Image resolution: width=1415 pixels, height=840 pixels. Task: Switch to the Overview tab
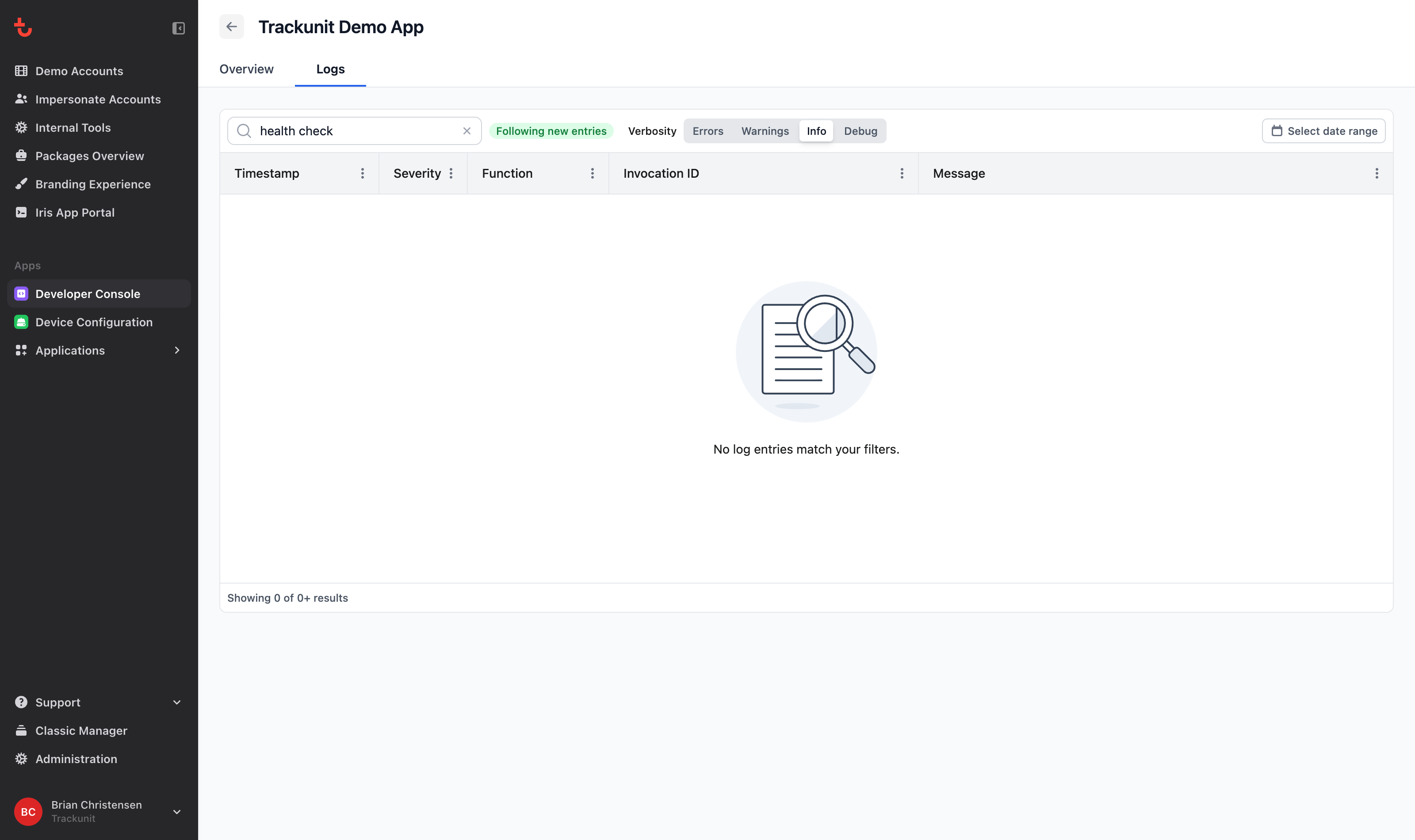point(246,69)
